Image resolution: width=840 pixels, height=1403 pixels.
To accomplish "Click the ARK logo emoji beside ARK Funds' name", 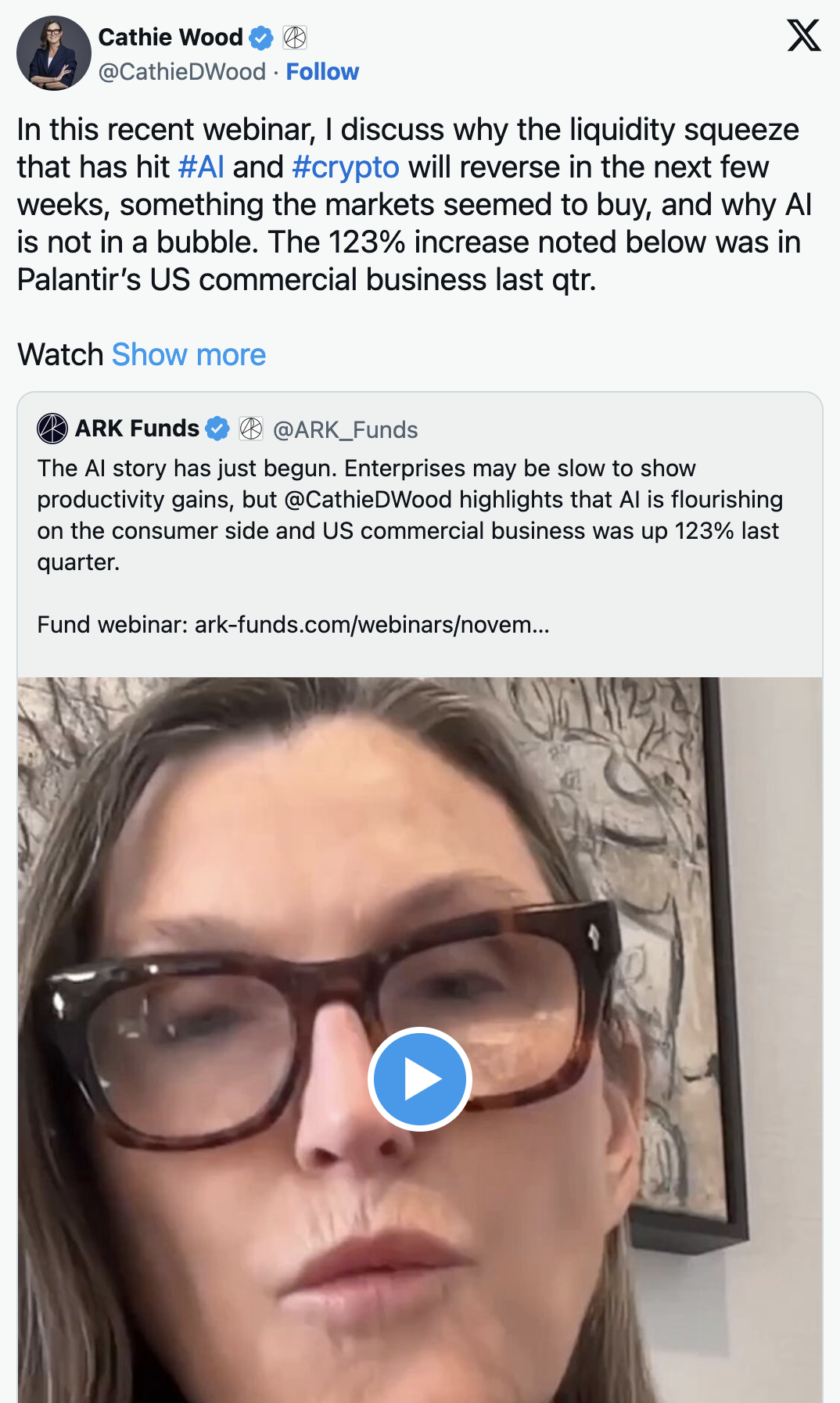I will coord(250,429).
